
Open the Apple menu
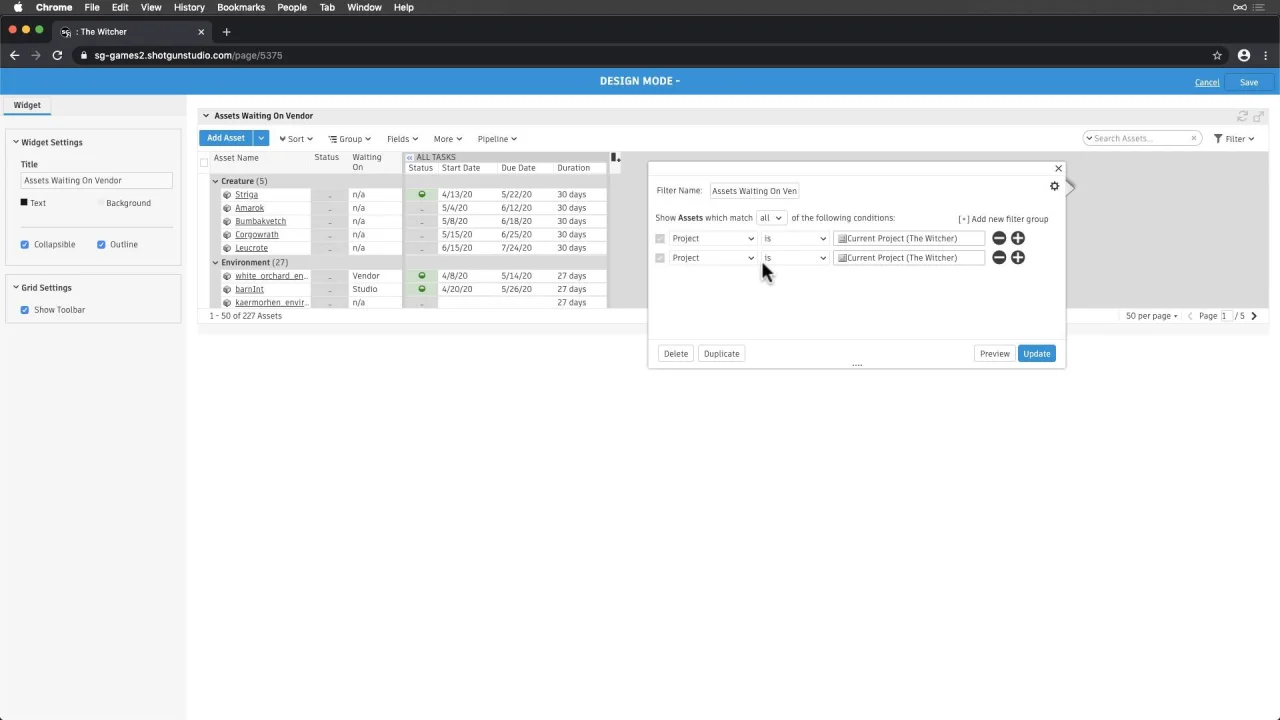18,7
